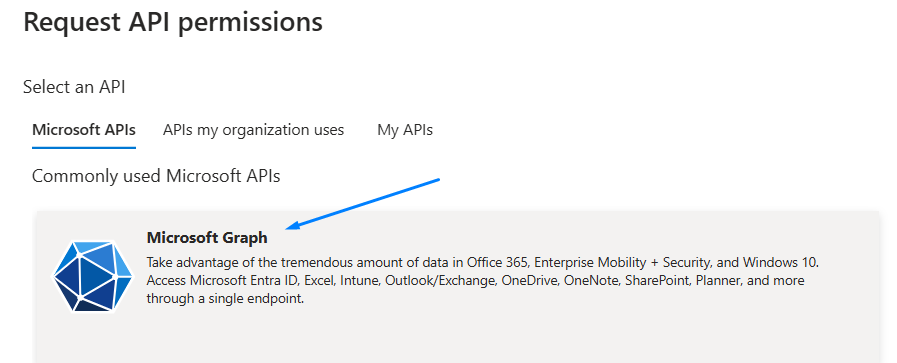This screenshot has width=897, height=363.
Task: Click the Microsoft Graph polyhedron icon
Action: [93, 276]
